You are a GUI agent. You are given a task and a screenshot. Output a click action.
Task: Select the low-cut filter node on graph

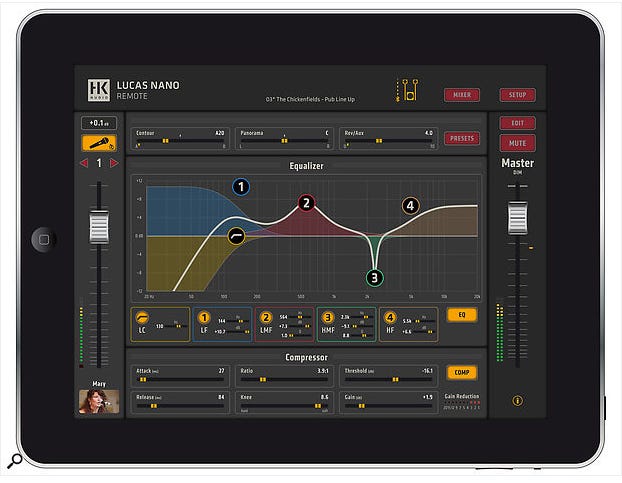point(236,236)
